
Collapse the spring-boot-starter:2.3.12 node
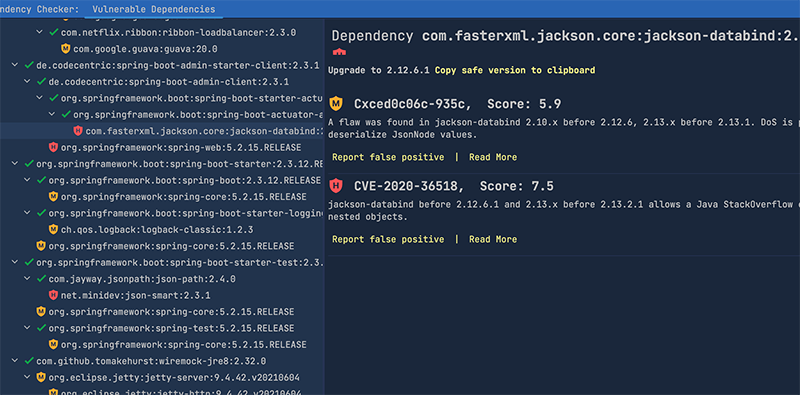15,164
